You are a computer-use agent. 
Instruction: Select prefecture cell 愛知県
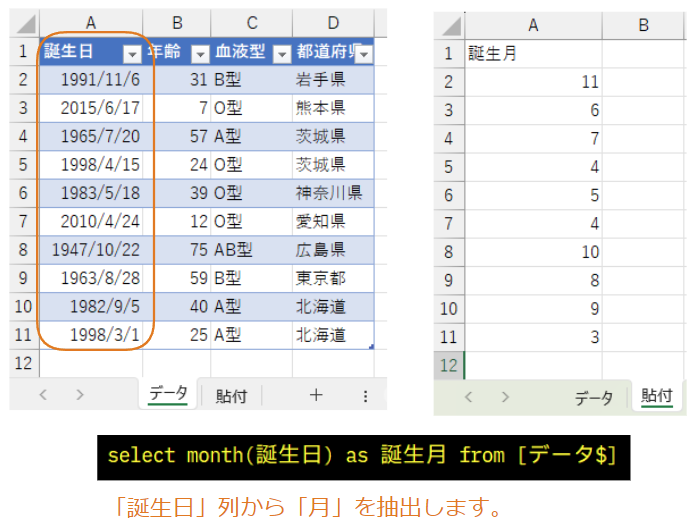click(333, 222)
